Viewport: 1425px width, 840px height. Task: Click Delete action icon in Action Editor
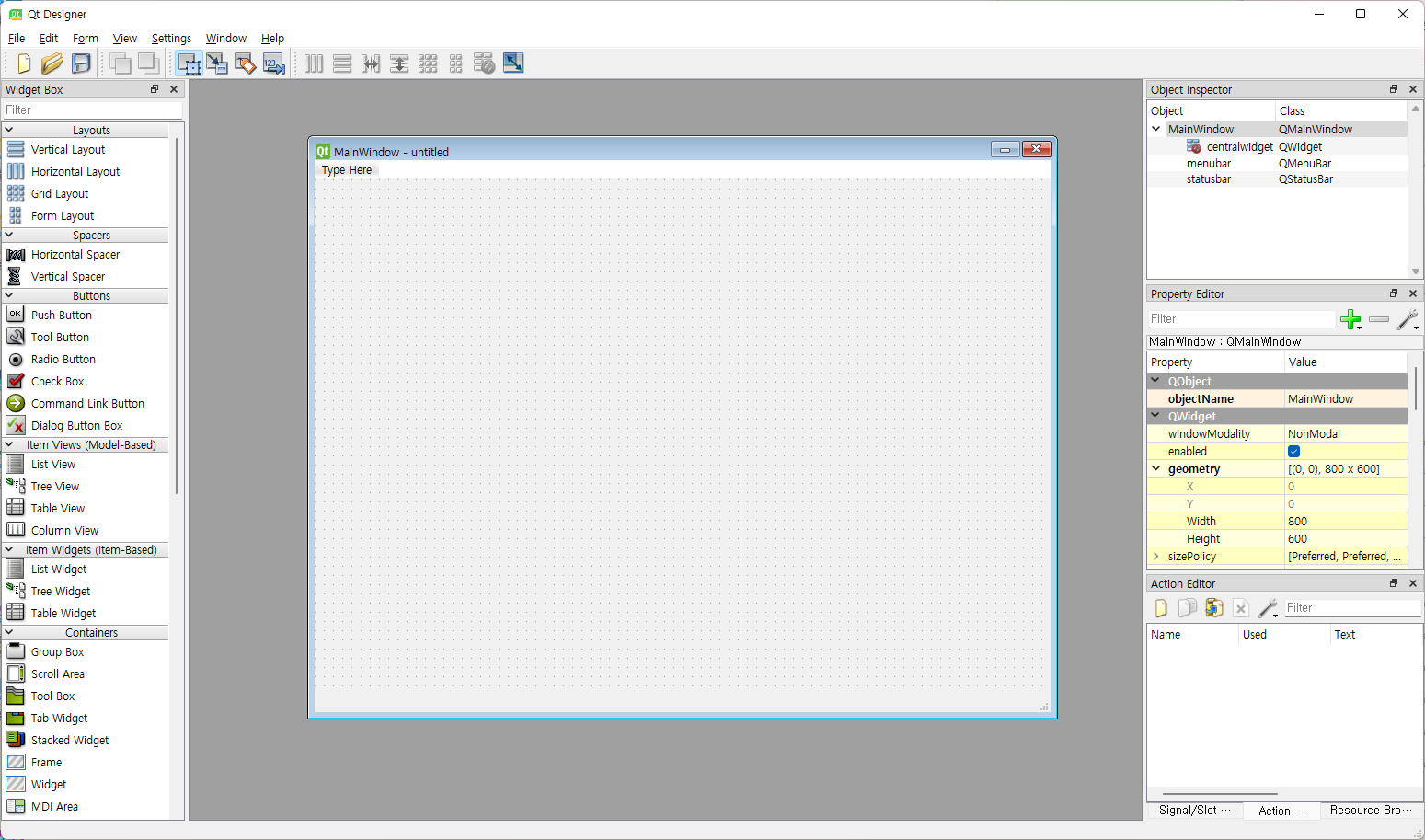1241,608
